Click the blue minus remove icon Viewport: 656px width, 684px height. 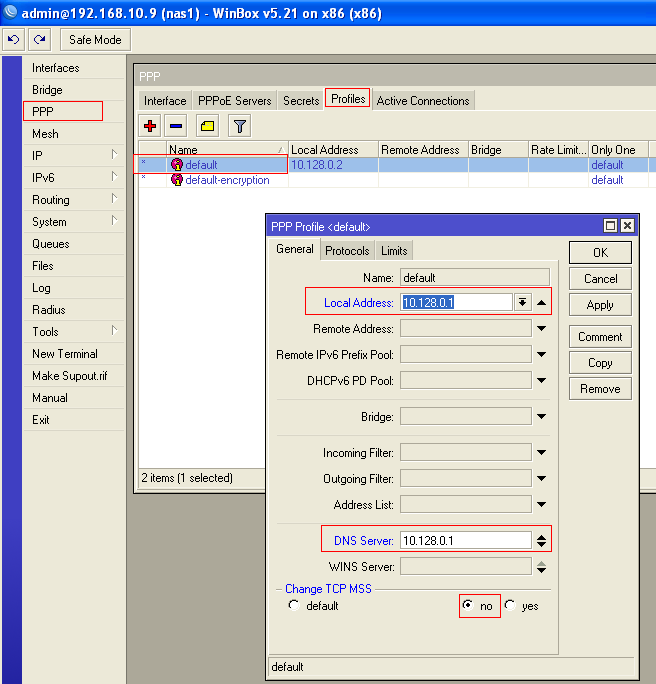pyautogui.click(x=176, y=126)
